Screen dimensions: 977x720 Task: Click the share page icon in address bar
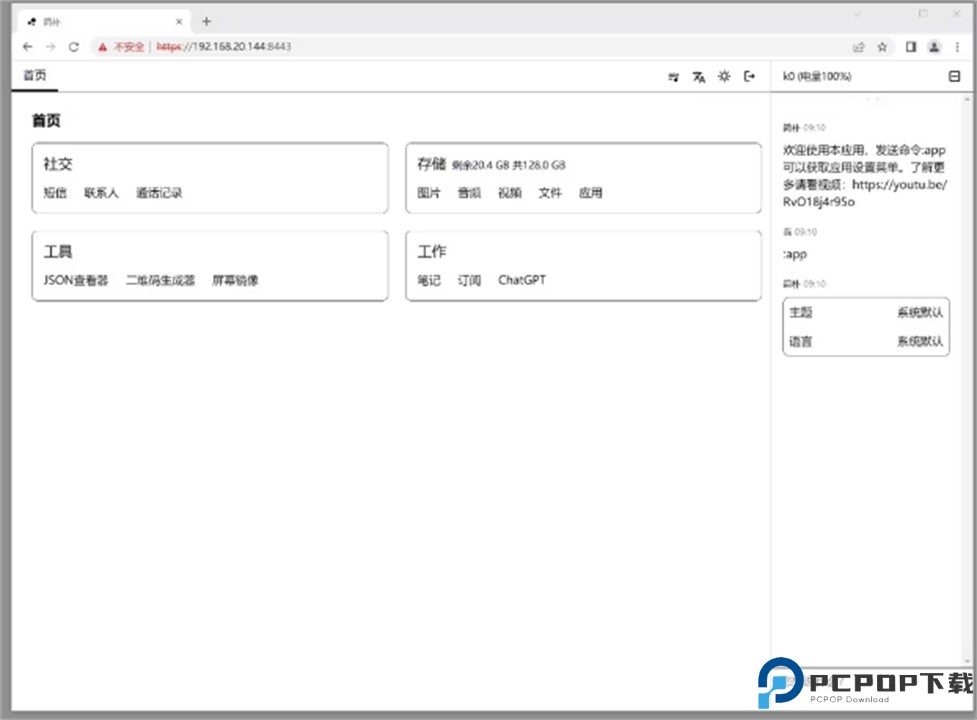coord(858,47)
